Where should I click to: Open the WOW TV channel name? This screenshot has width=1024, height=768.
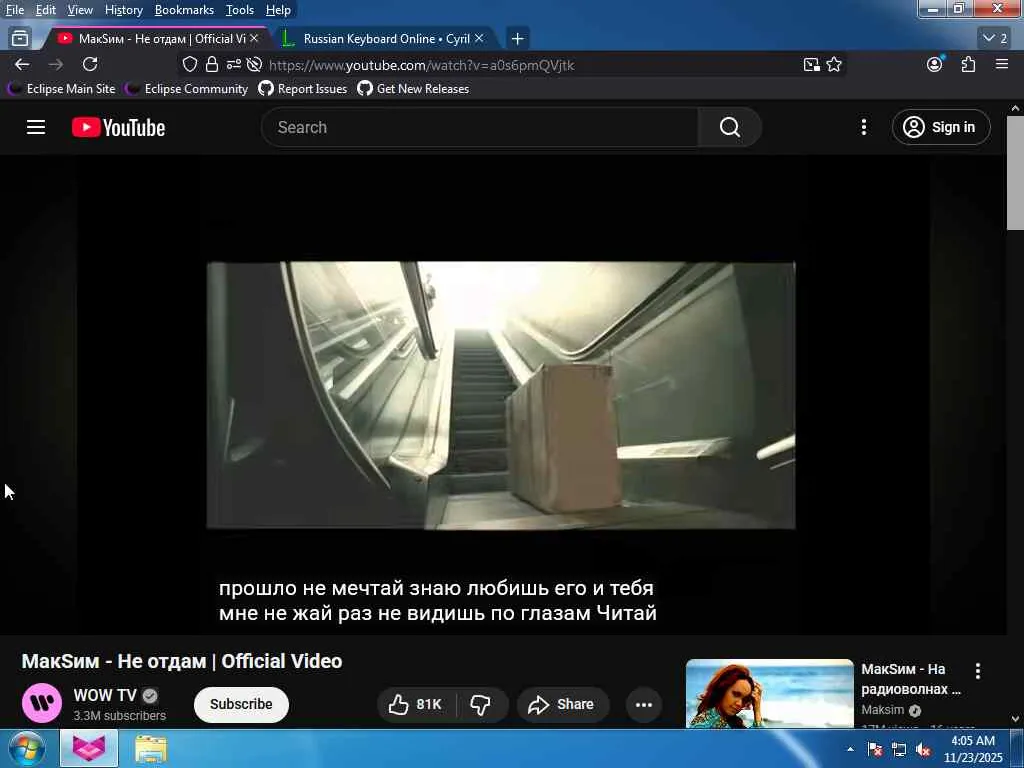coord(104,695)
